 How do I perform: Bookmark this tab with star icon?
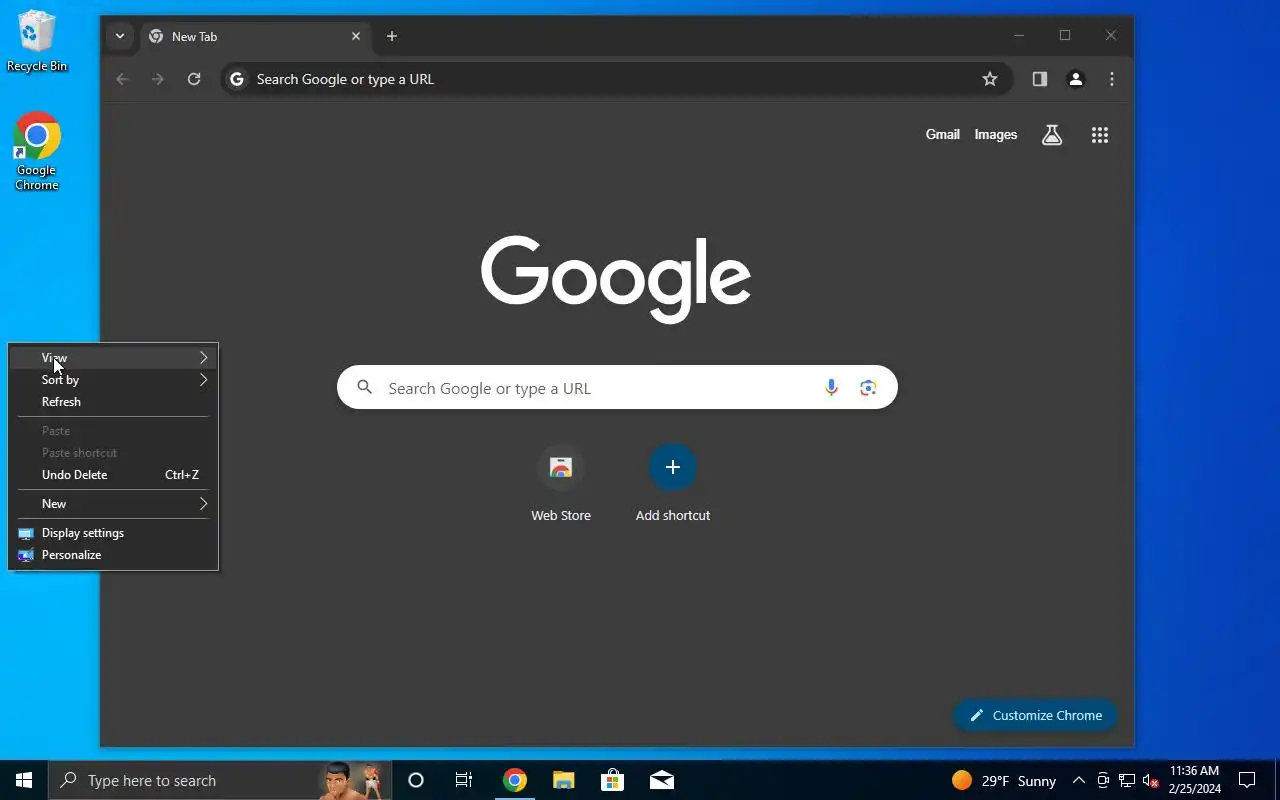point(990,79)
